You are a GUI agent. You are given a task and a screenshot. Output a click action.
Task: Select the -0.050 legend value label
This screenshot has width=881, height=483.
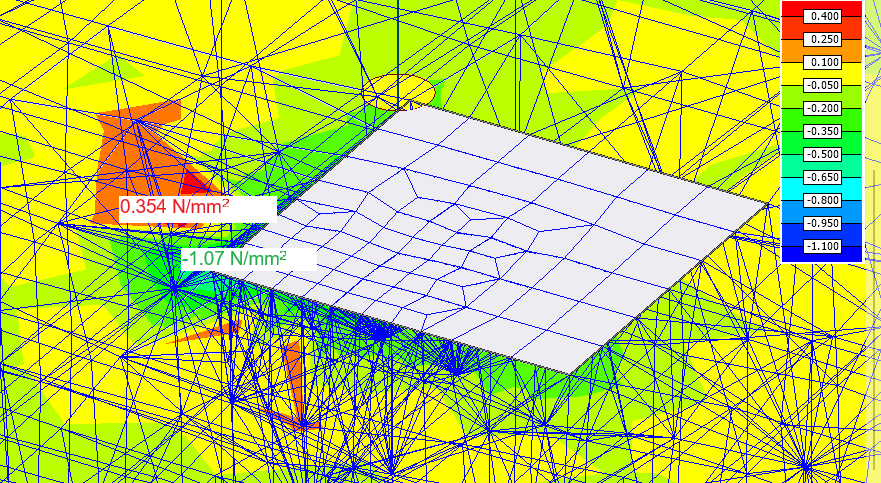point(824,85)
